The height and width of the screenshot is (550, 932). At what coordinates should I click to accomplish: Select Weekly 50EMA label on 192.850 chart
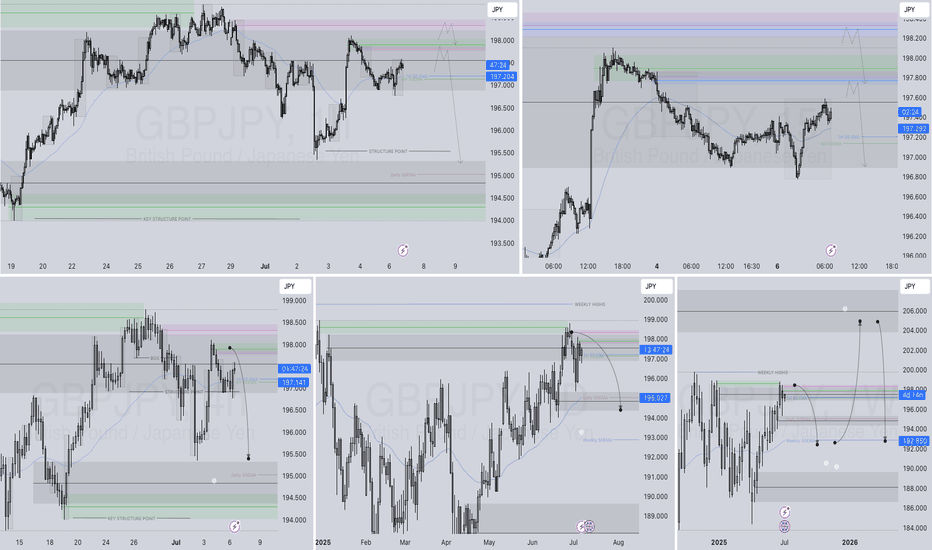[800, 441]
